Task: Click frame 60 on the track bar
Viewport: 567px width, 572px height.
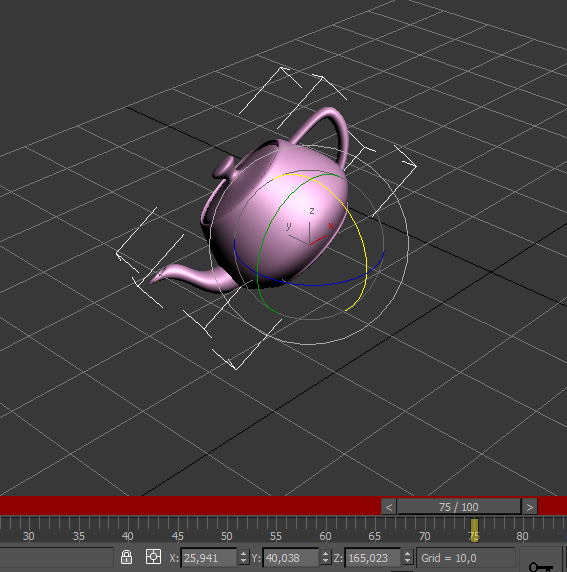Action: [x=325, y=536]
